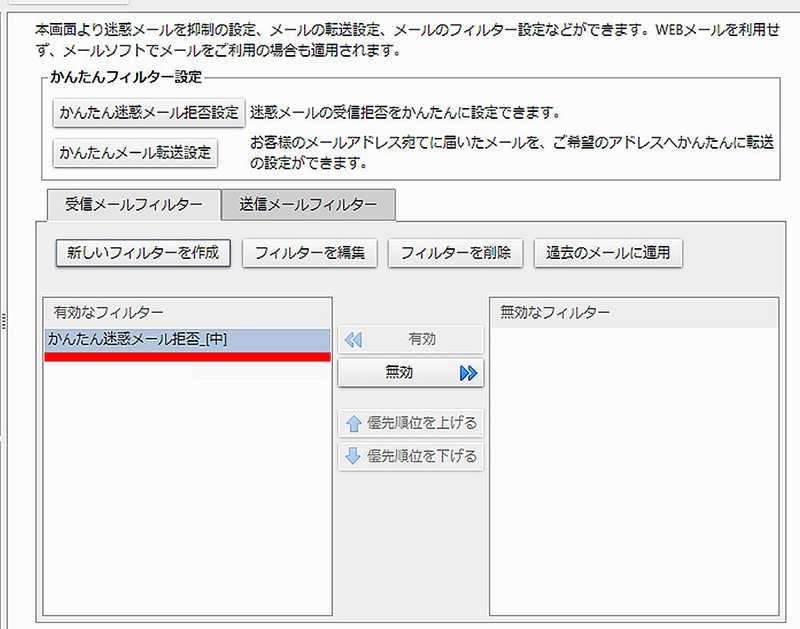Open かんたんメール転送設定
The width and height of the screenshot is (800, 629).
(135, 153)
